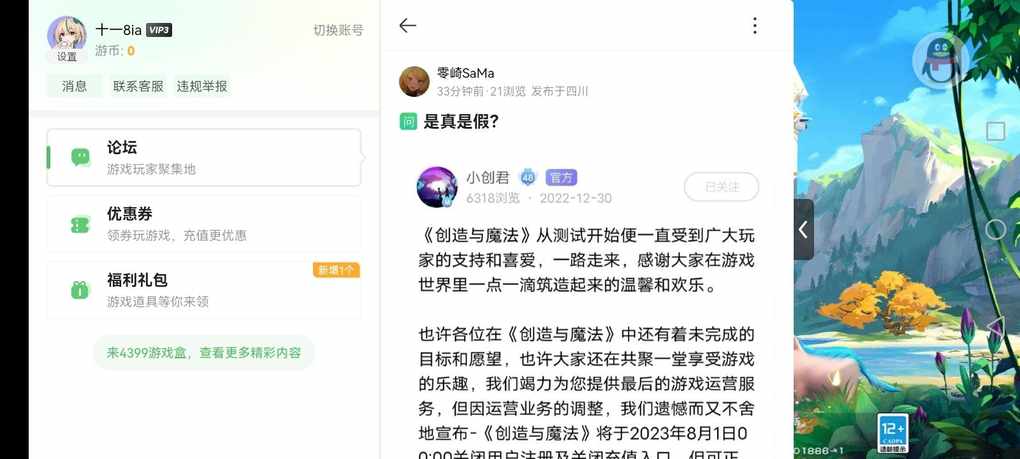
Task: Open the 优惠券 coupons section
Action: click(x=204, y=224)
